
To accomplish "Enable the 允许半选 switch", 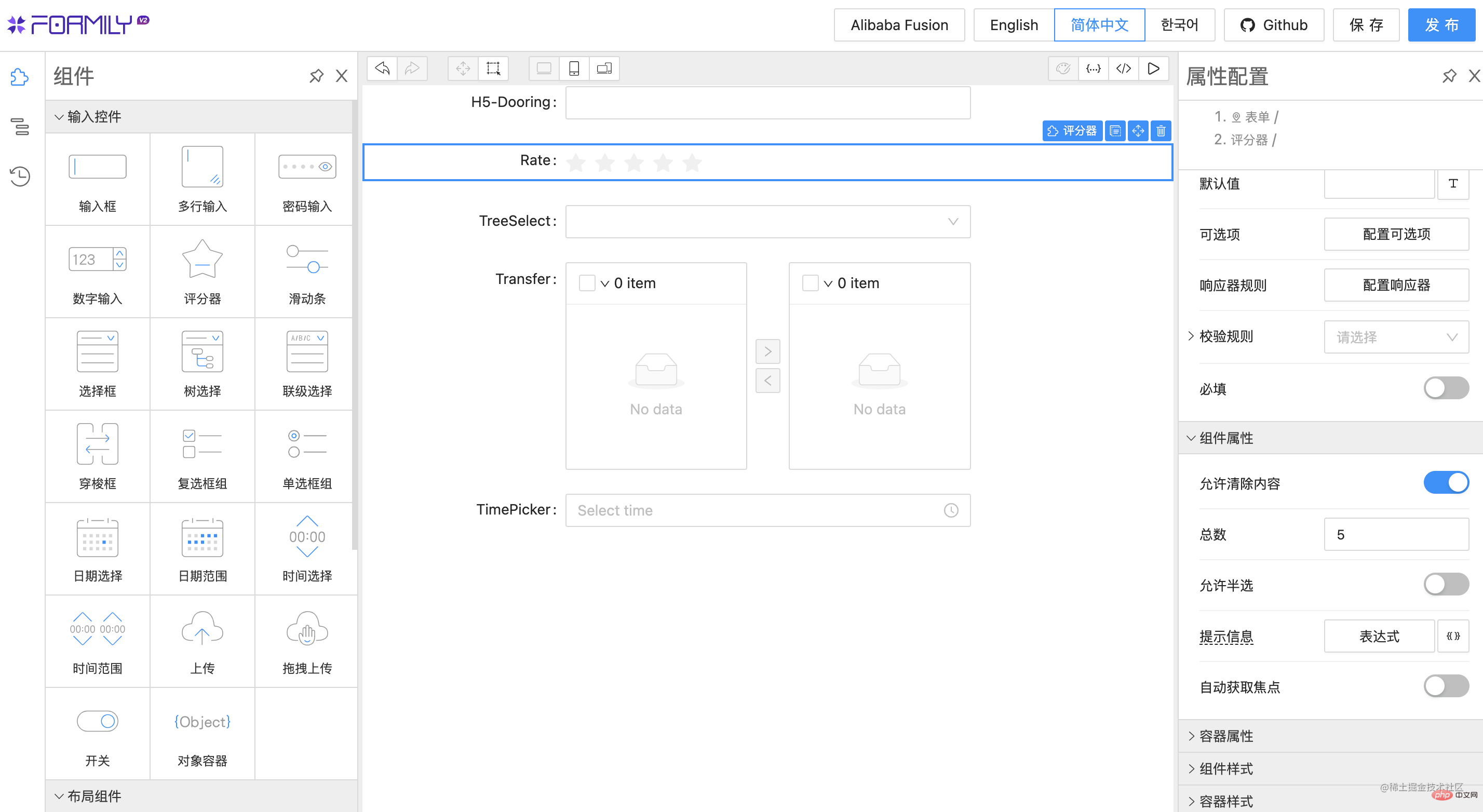I will coord(1446,585).
